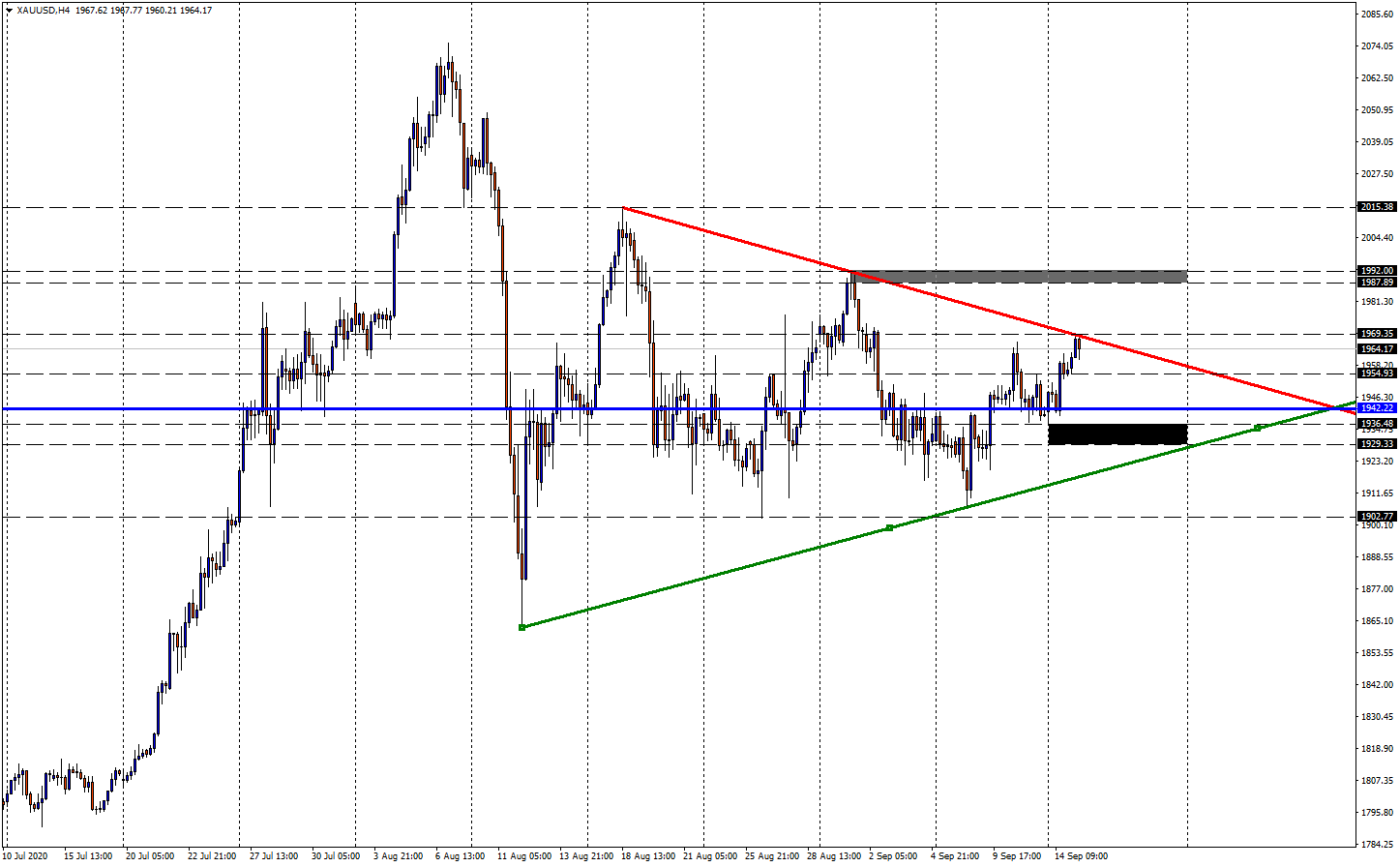Click the 1954.93 price label
This screenshot has height=867, width=1400.
click(1377, 374)
